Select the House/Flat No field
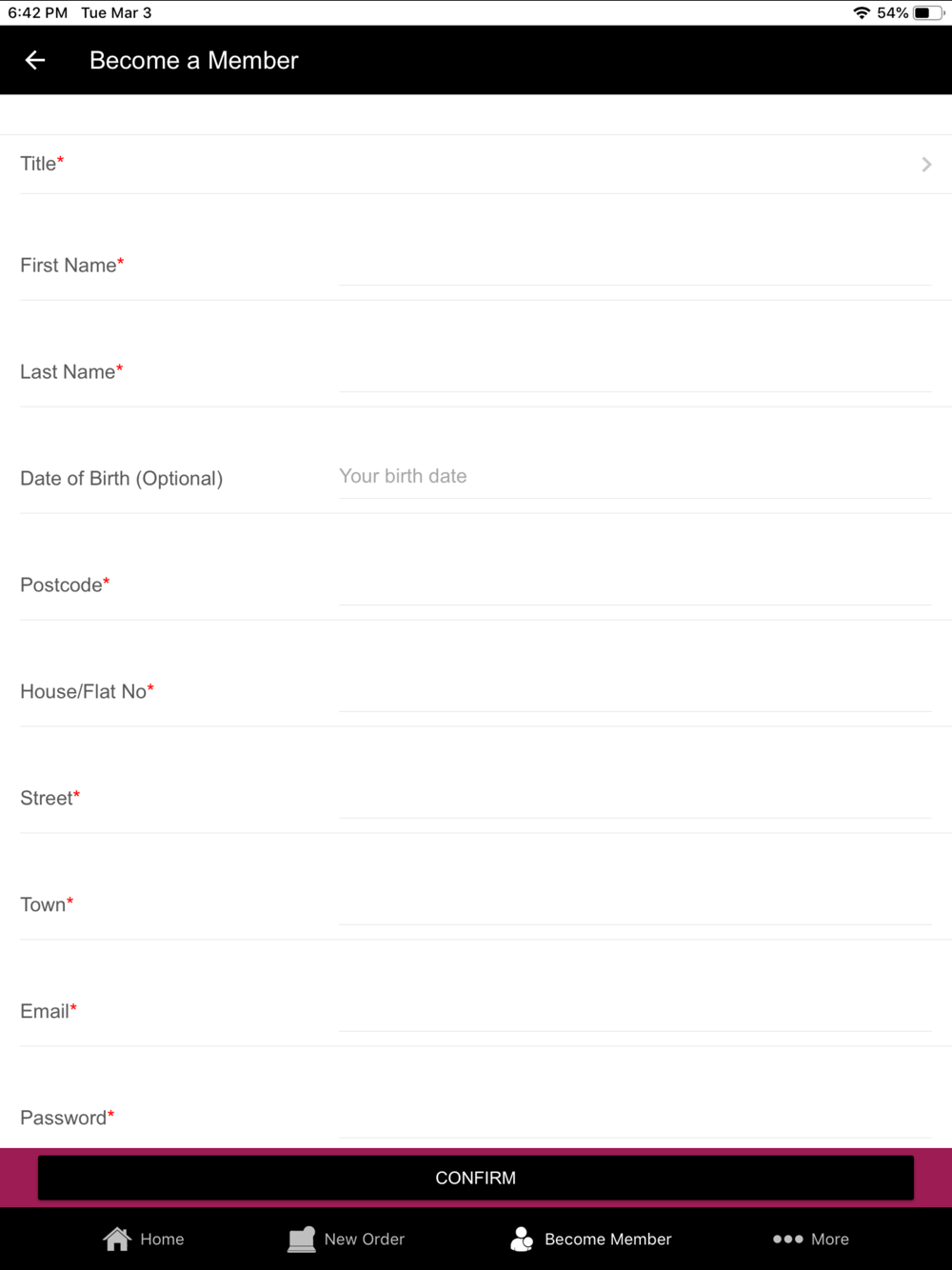952x1270 pixels. pos(635,690)
